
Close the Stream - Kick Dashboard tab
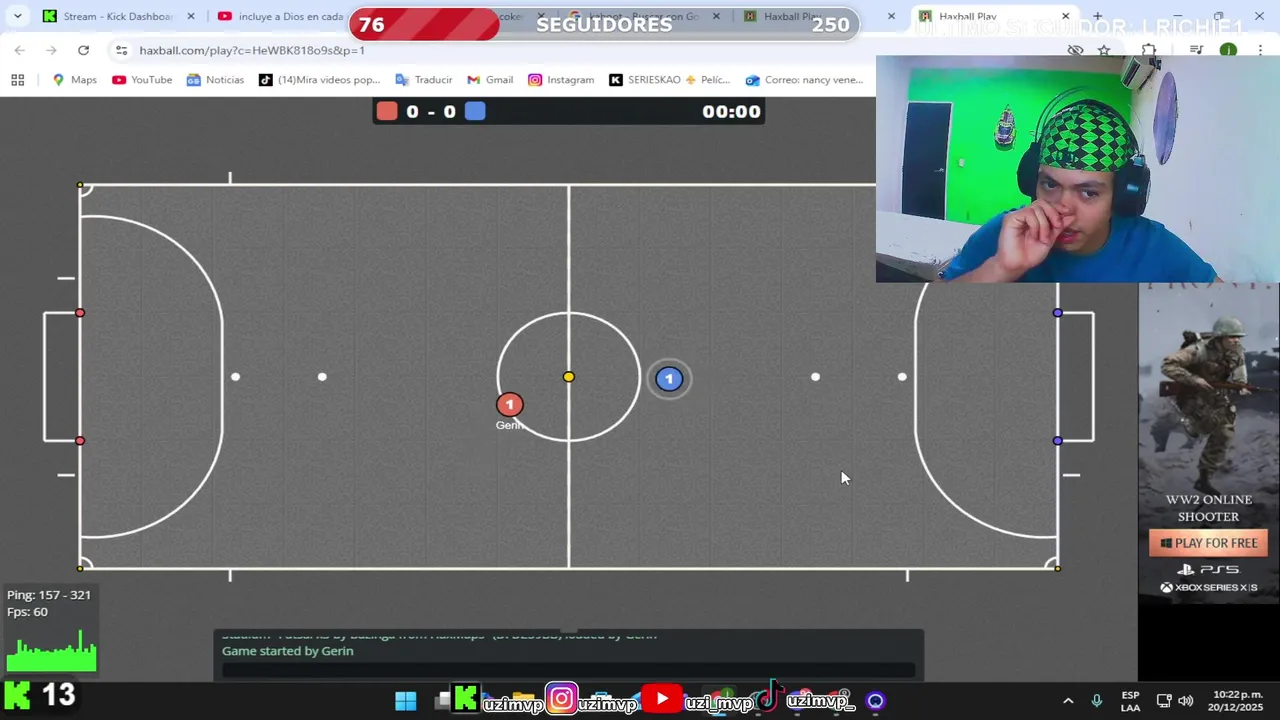click(191, 16)
